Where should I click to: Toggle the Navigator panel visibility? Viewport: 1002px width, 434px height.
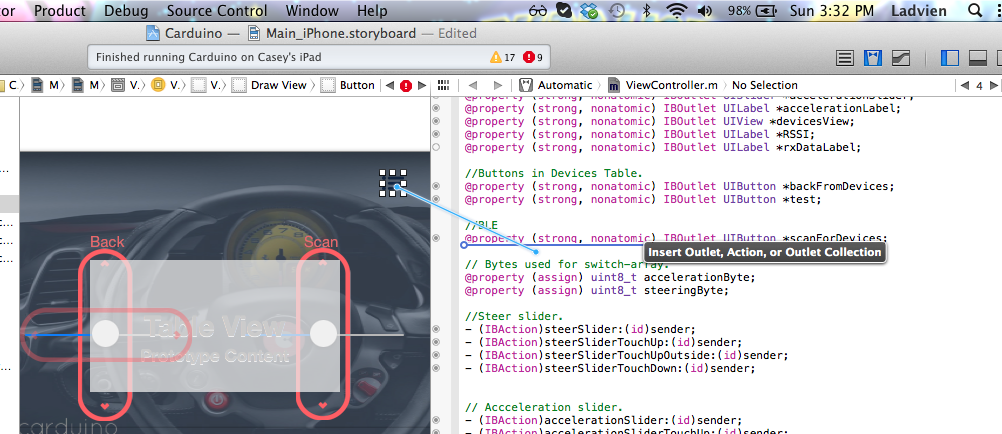(x=949, y=58)
